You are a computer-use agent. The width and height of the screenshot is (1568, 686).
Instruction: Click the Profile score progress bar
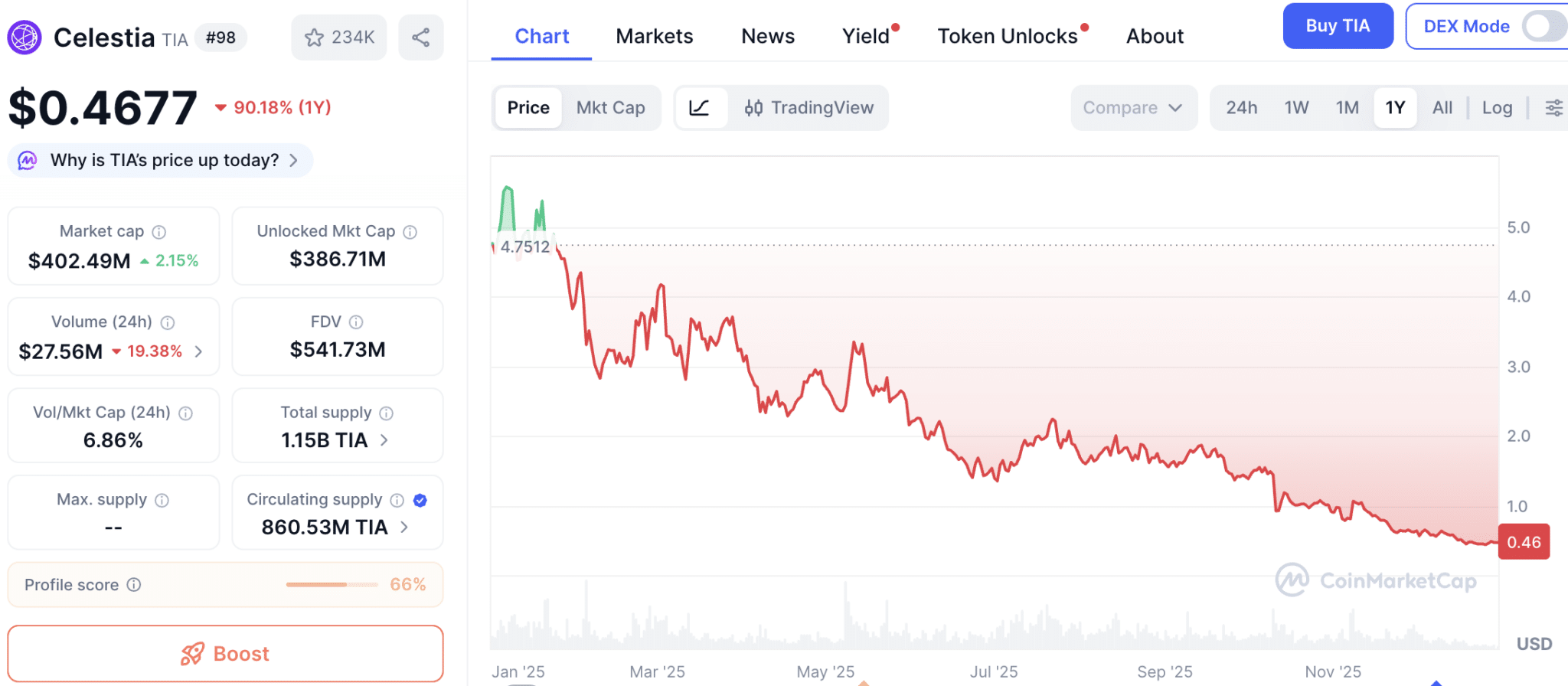point(332,585)
